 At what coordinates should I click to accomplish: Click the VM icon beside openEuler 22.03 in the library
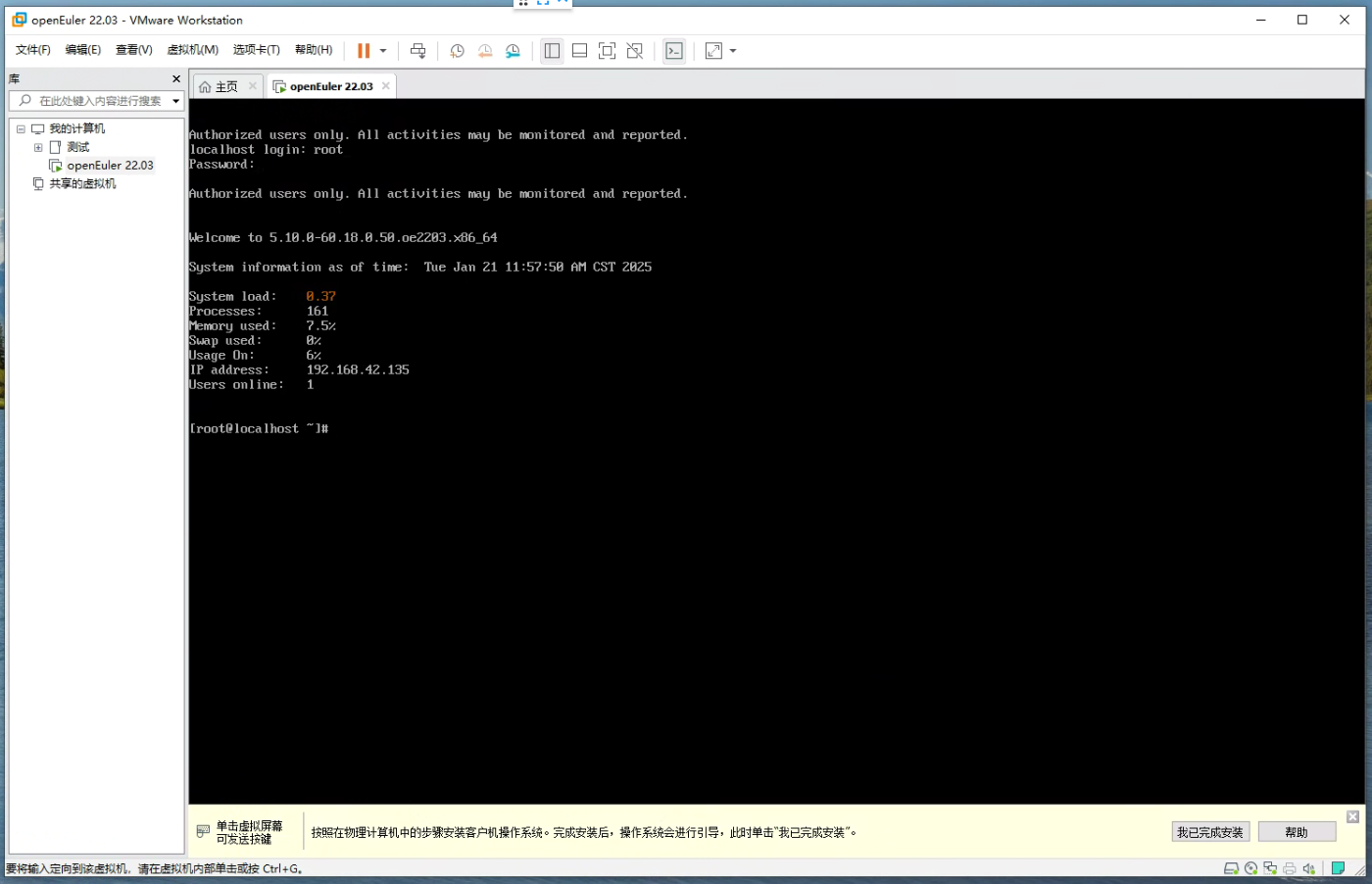(56, 166)
